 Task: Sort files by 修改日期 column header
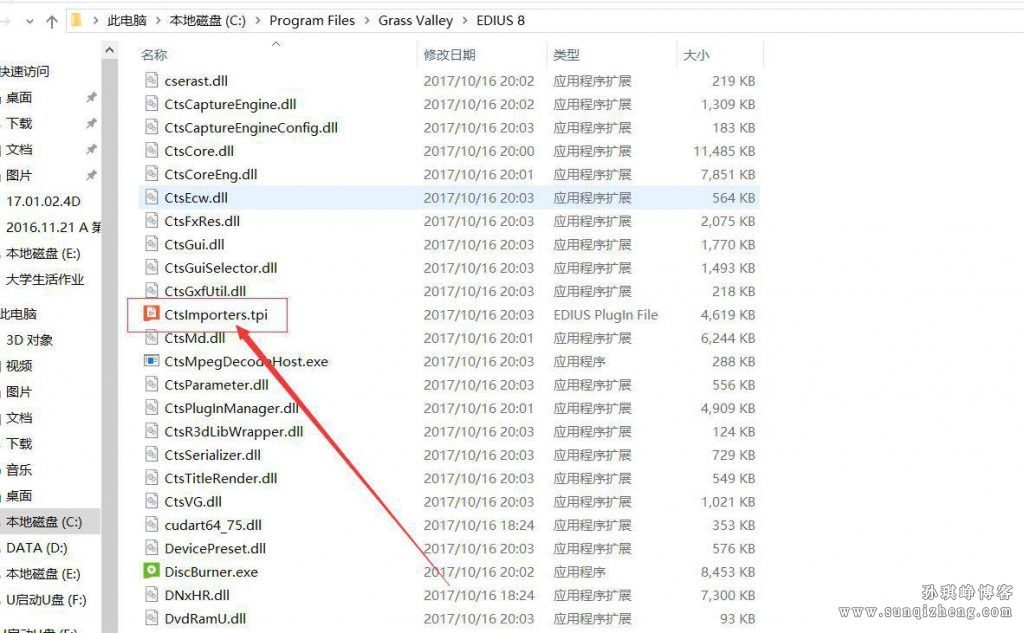[449, 55]
